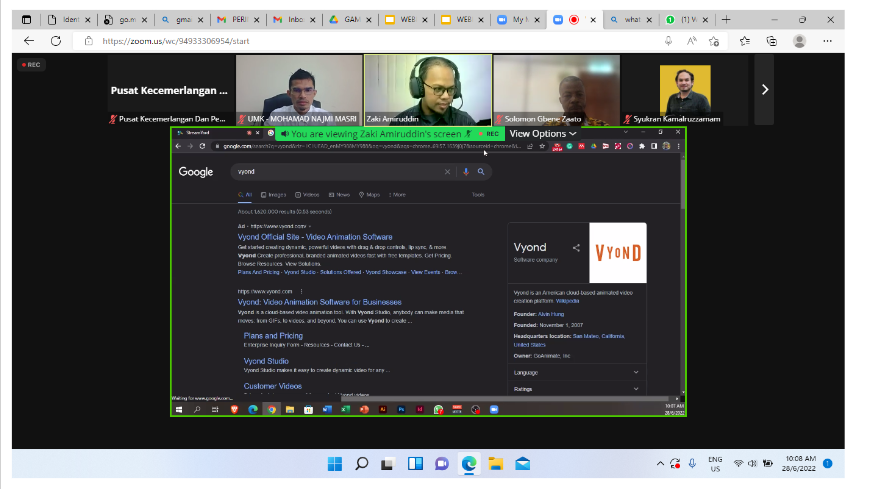Click bookmark star in shared Chrome address bar
The height and width of the screenshot is (489, 872).
pos(542,146)
